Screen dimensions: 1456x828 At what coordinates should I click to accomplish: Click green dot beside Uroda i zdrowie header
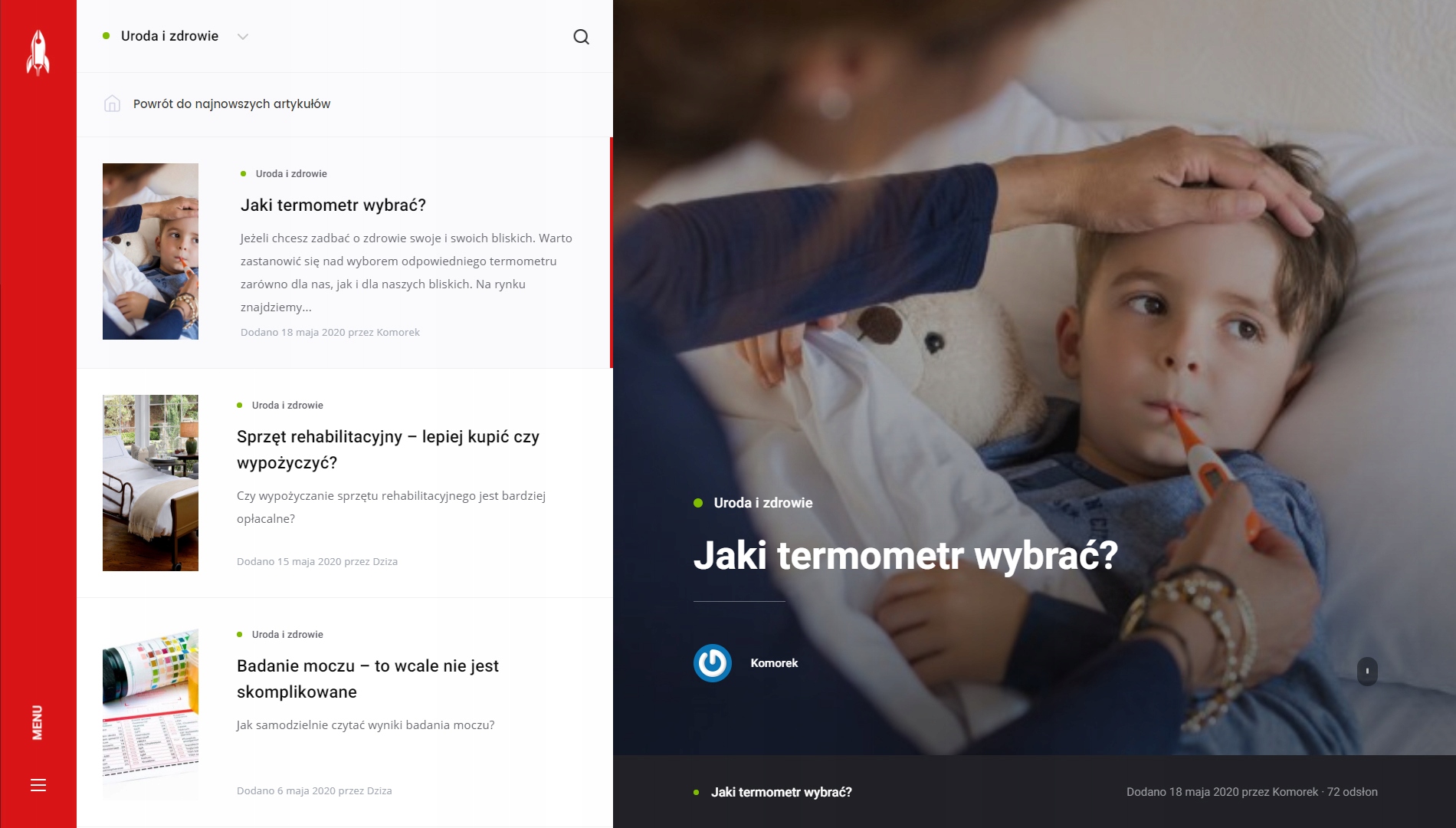coord(107,36)
